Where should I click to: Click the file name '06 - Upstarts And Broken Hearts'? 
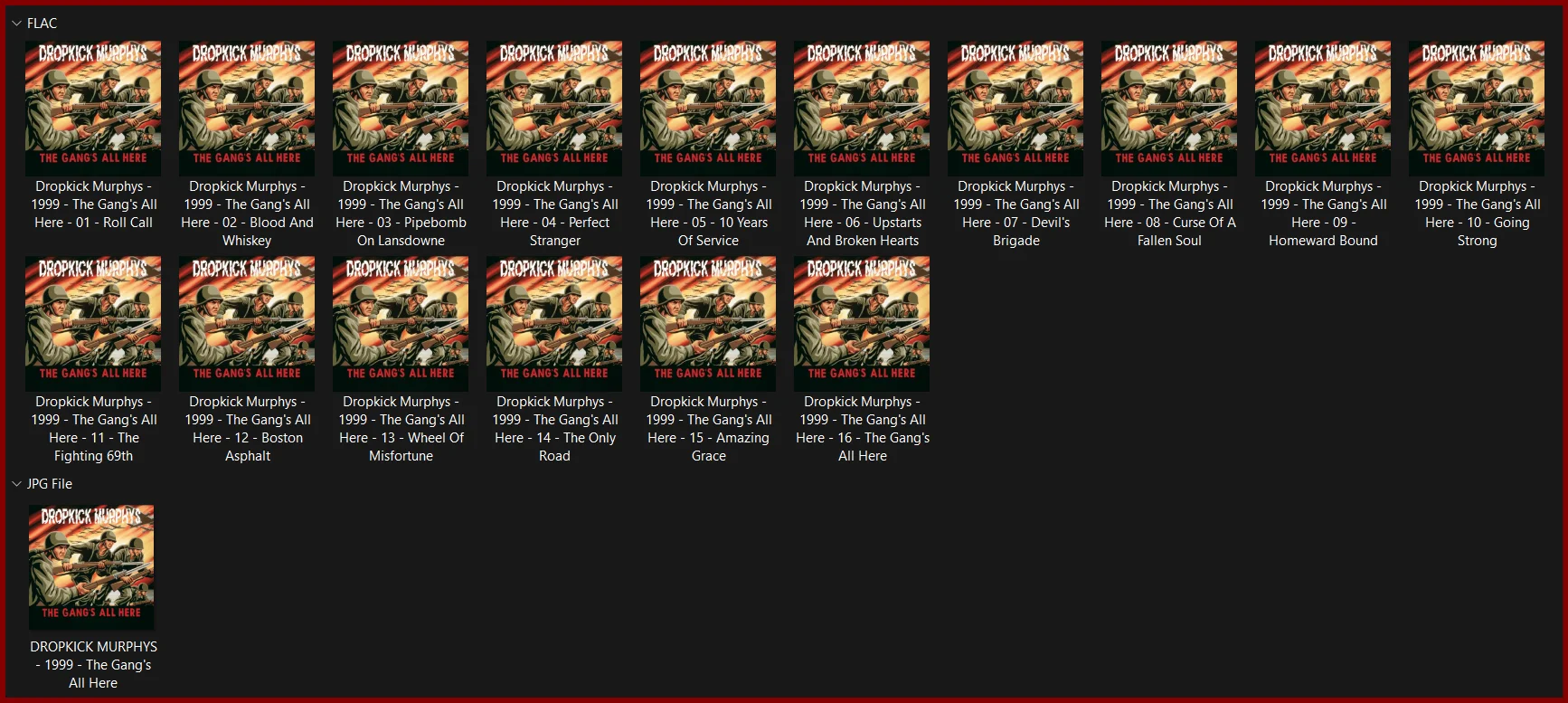[862, 214]
